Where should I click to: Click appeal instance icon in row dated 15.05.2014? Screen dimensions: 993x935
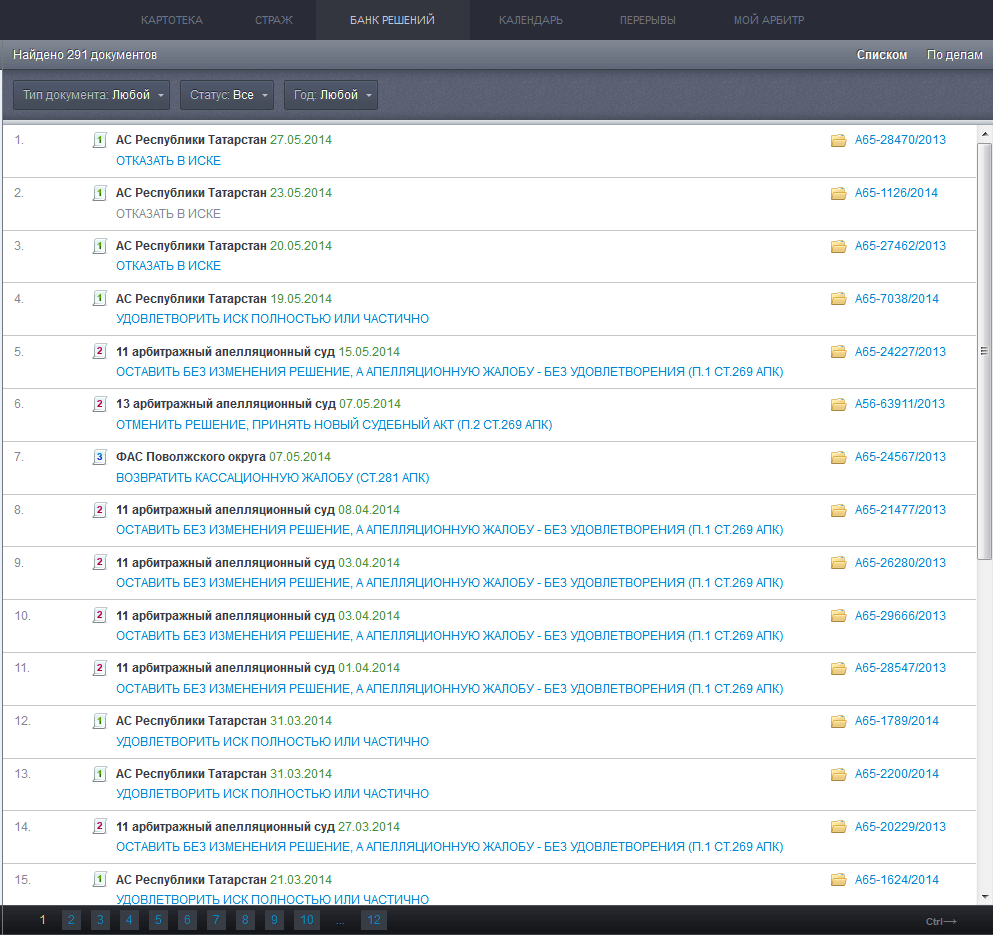click(99, 352)
